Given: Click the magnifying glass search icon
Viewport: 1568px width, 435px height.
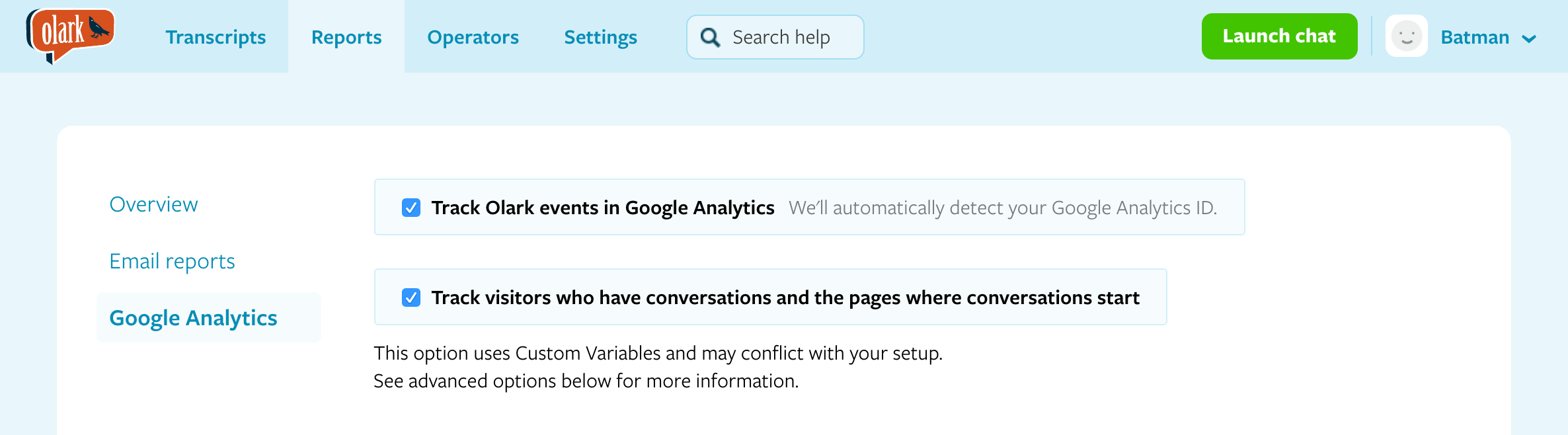Looking at the screenshot, I should coord(711,38).
